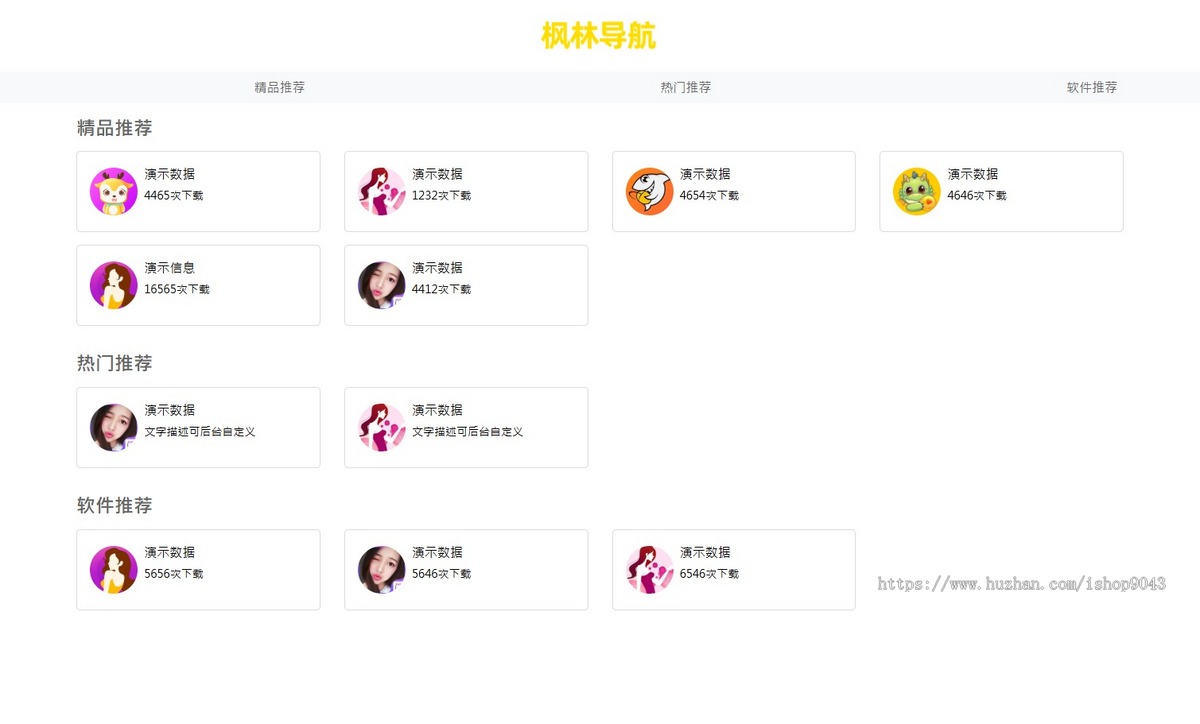Click the red-haired girl icon in 热门推荐

tap(381, 427)
